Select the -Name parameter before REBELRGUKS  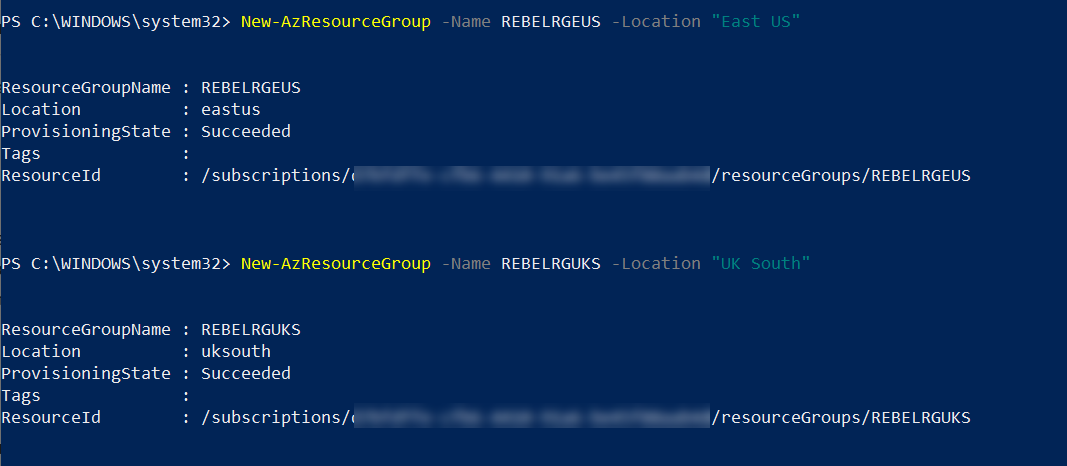point(466,263)
